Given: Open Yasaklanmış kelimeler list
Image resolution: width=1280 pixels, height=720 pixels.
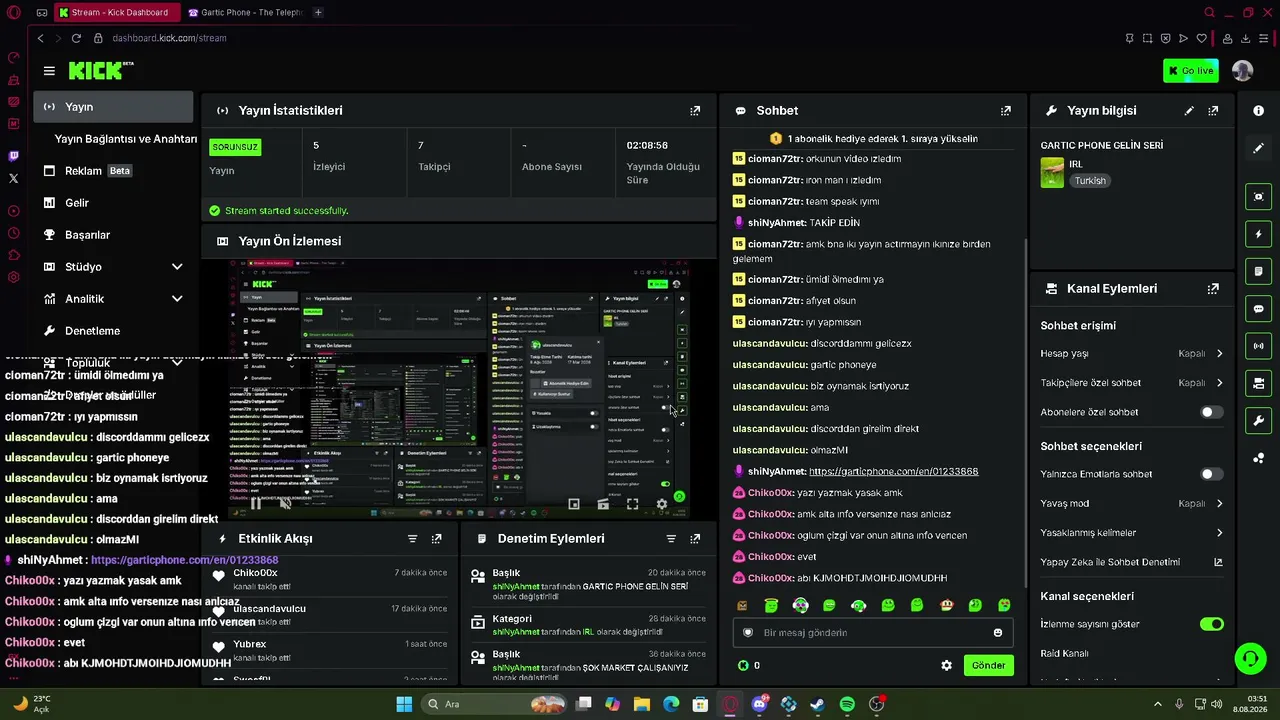Looking at the screenshot, I should tap(1132, 533).
